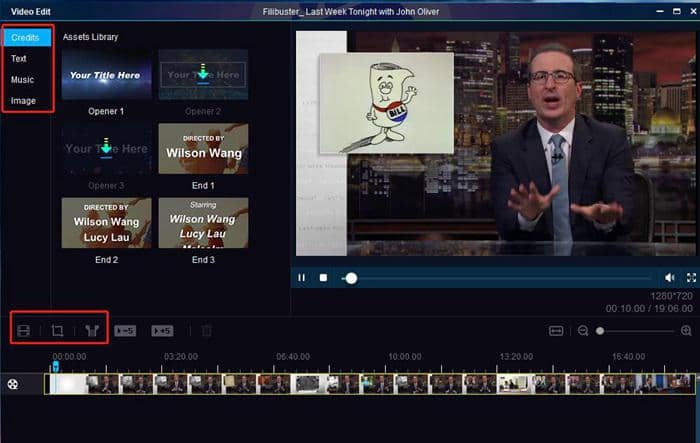Screen dimensions: 700x443
Task: Adjust the timeline zoom slider handle
Action: point(600,331)
